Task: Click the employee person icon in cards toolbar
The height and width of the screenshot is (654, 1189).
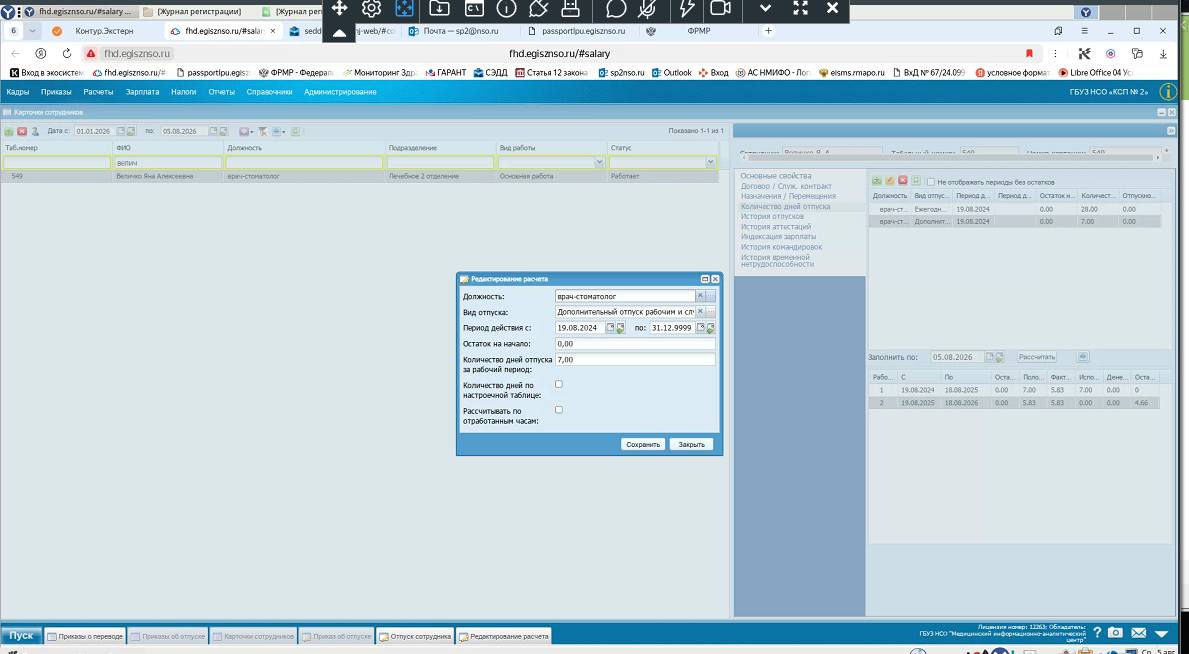Action: [35, 131]
